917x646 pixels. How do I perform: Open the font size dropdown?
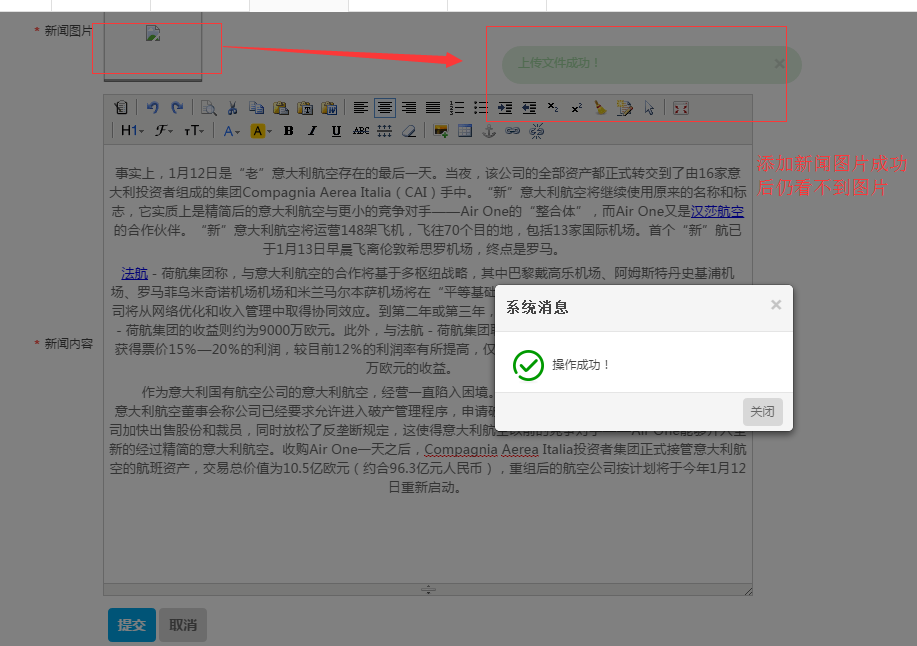pyautogui.click(x=196, y=131)
